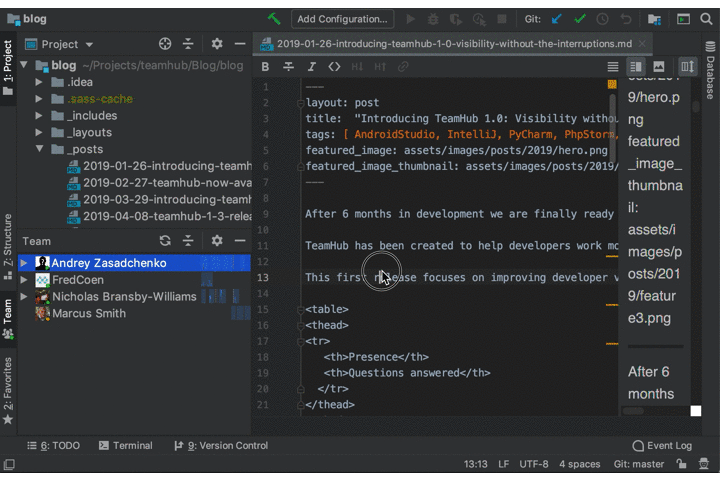
Task: Open the 2019-01-26-introducing-teamhub file in tree
Action: (x=159, y=166)
